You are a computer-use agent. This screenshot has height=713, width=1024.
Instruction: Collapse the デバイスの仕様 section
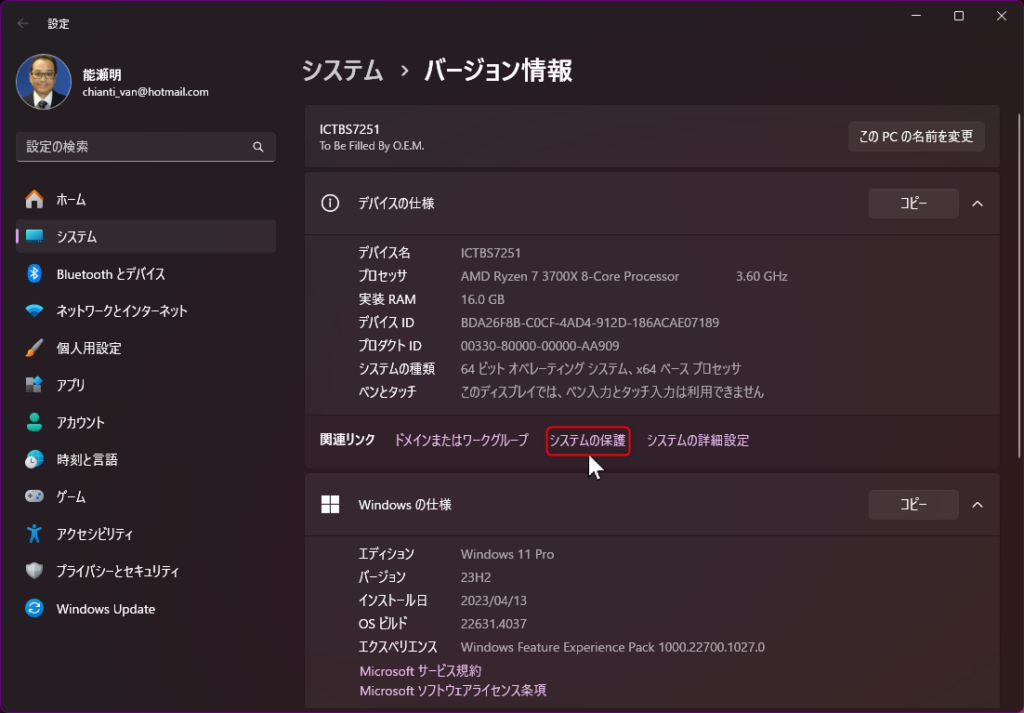pyautogui.click(x=978, y=204)
